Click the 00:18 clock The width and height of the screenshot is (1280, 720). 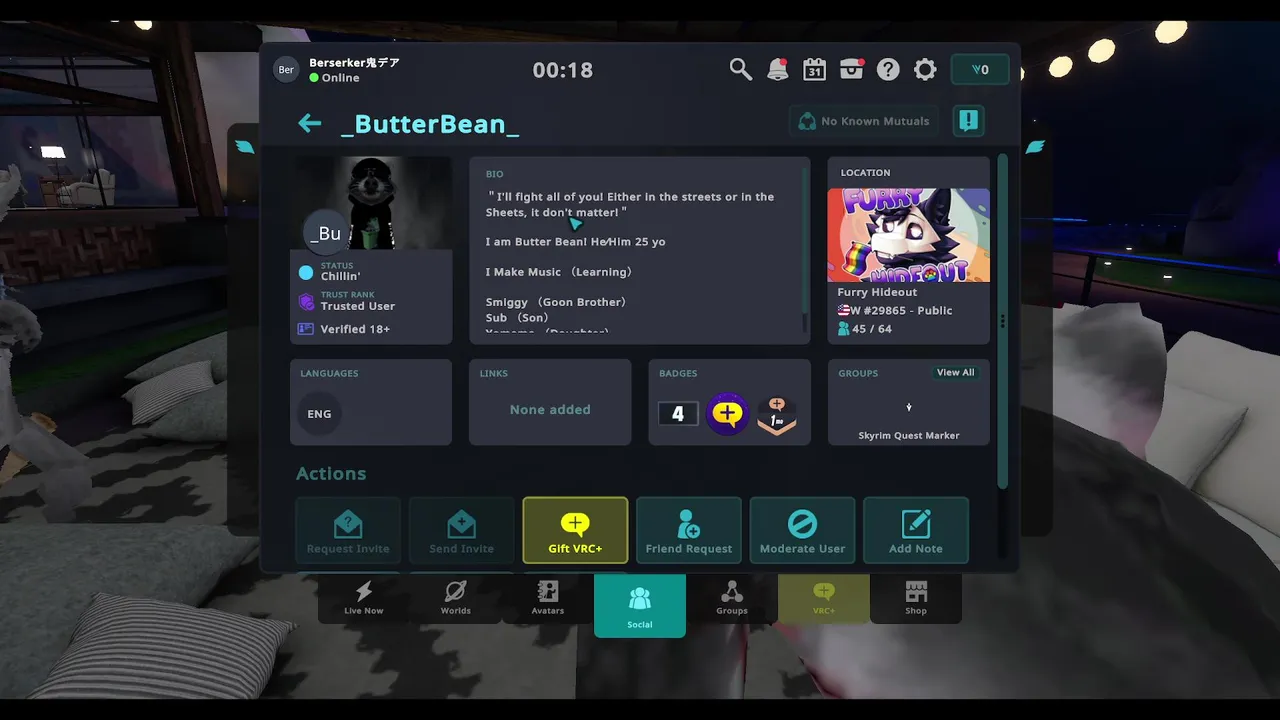click(563, 70)
